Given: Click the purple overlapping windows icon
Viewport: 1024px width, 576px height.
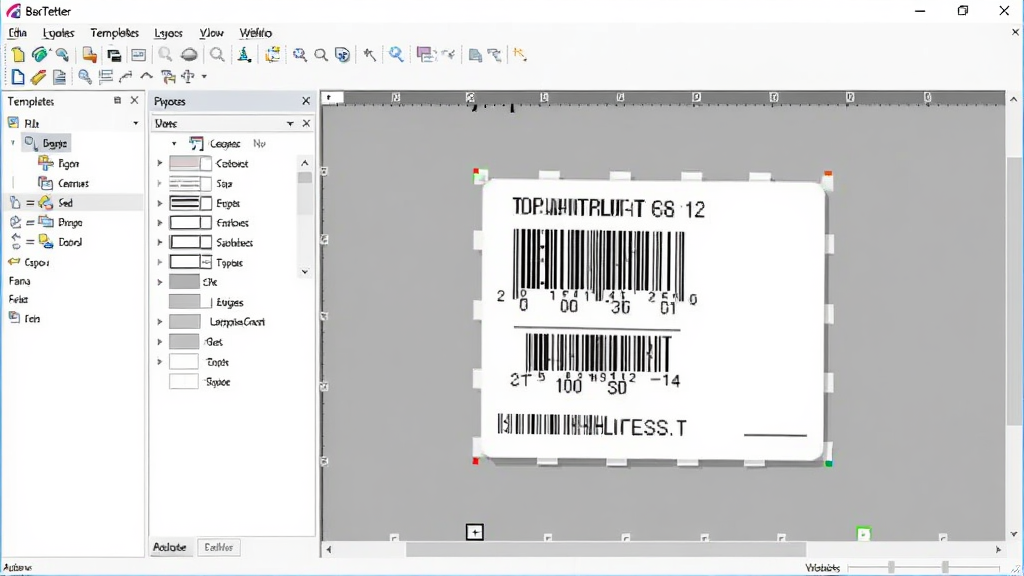Looking at the screenshot, I should [426, 55].
